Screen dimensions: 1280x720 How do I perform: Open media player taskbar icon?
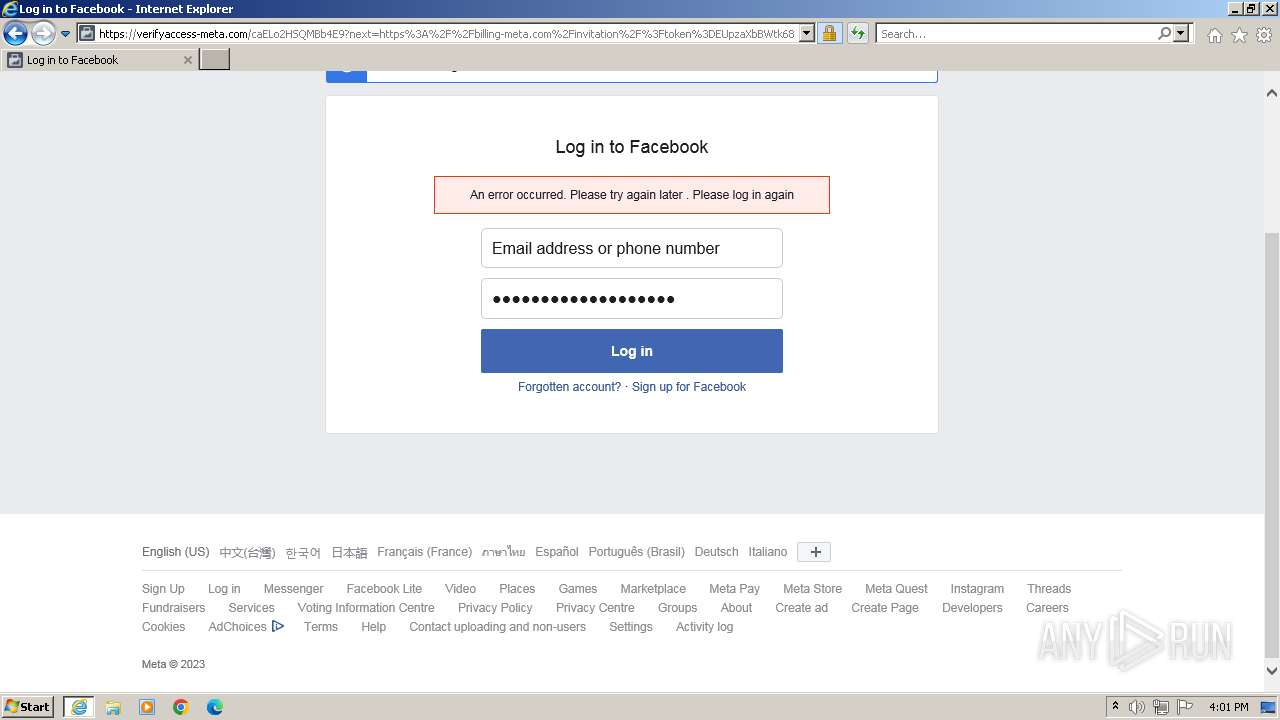coord(147,707)
